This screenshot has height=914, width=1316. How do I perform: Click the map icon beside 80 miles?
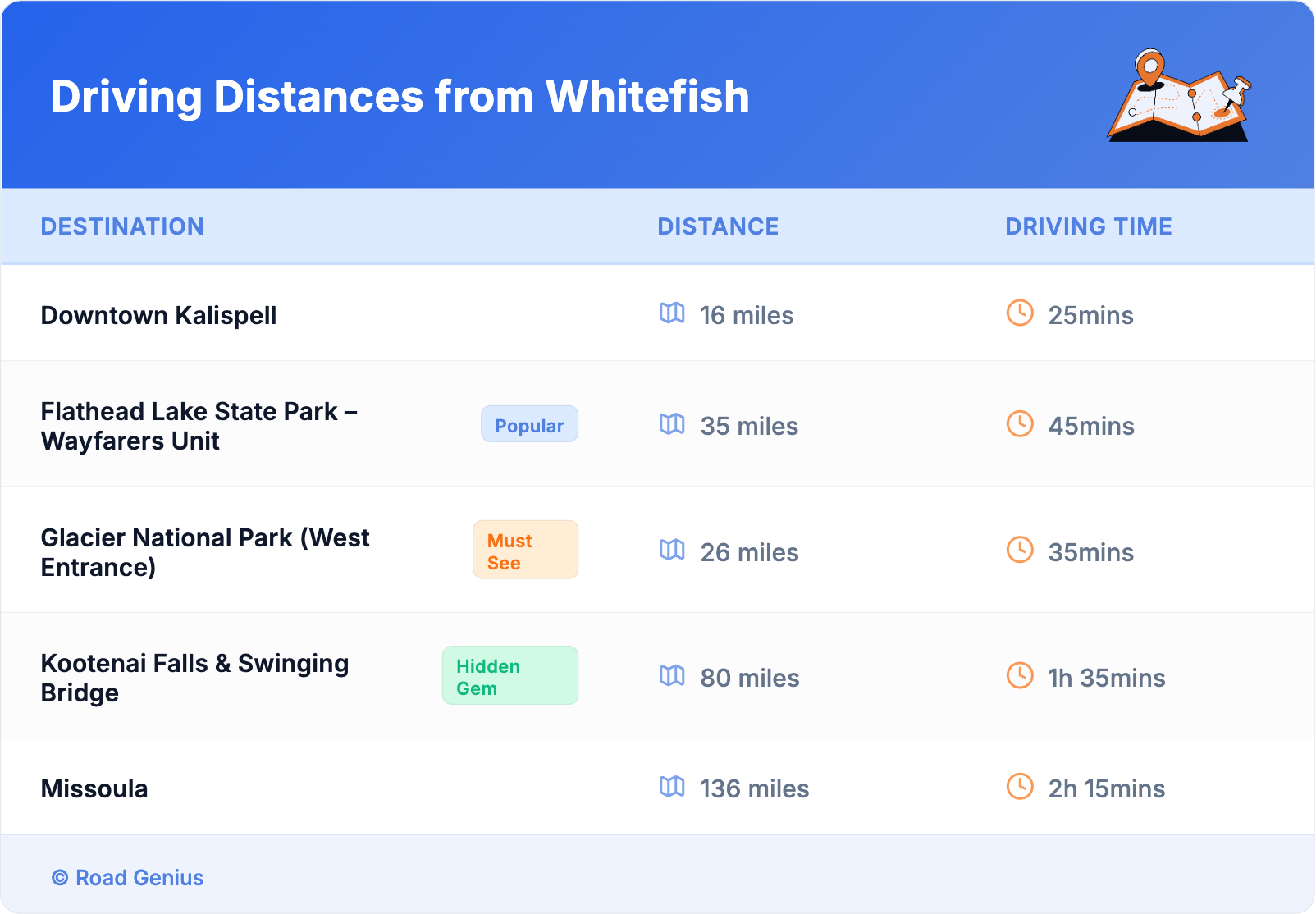coord(672,676)
